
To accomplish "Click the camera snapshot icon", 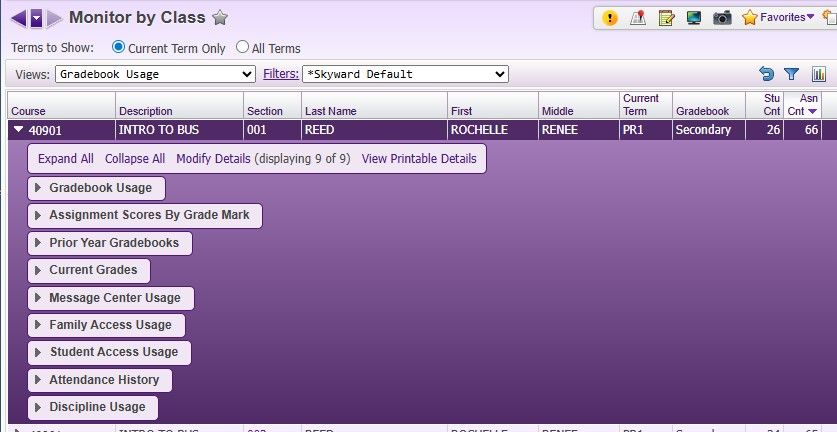I will tap(722, 18).
